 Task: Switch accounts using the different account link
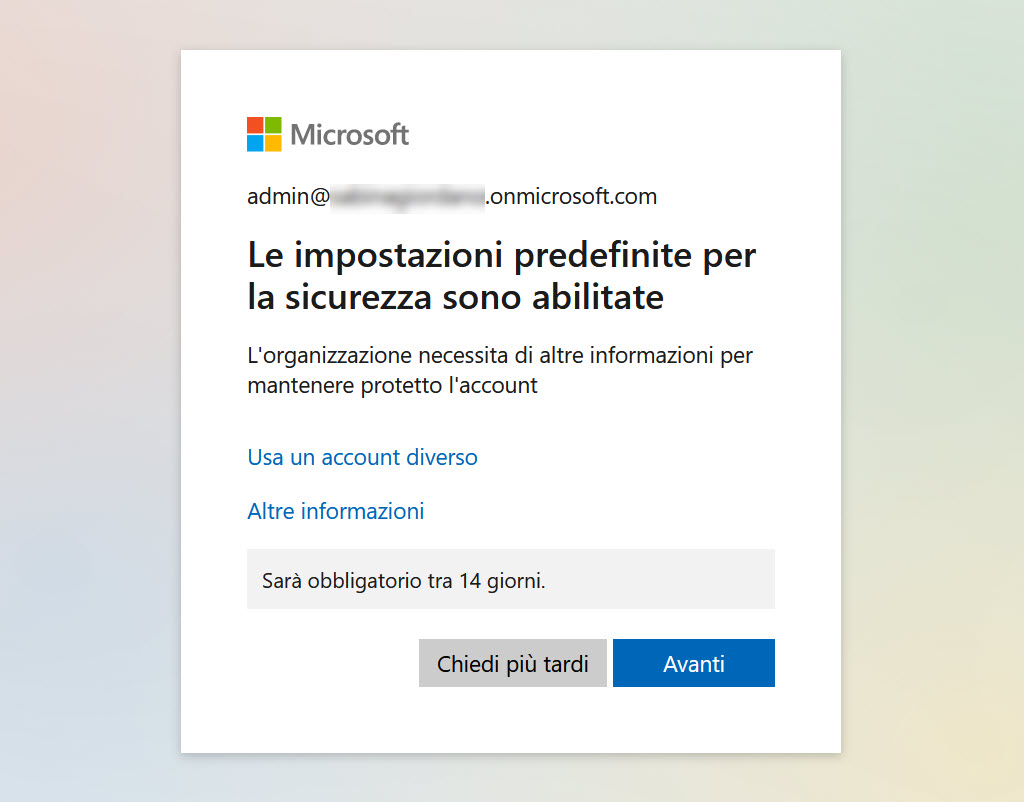click(x=362, y=457)
